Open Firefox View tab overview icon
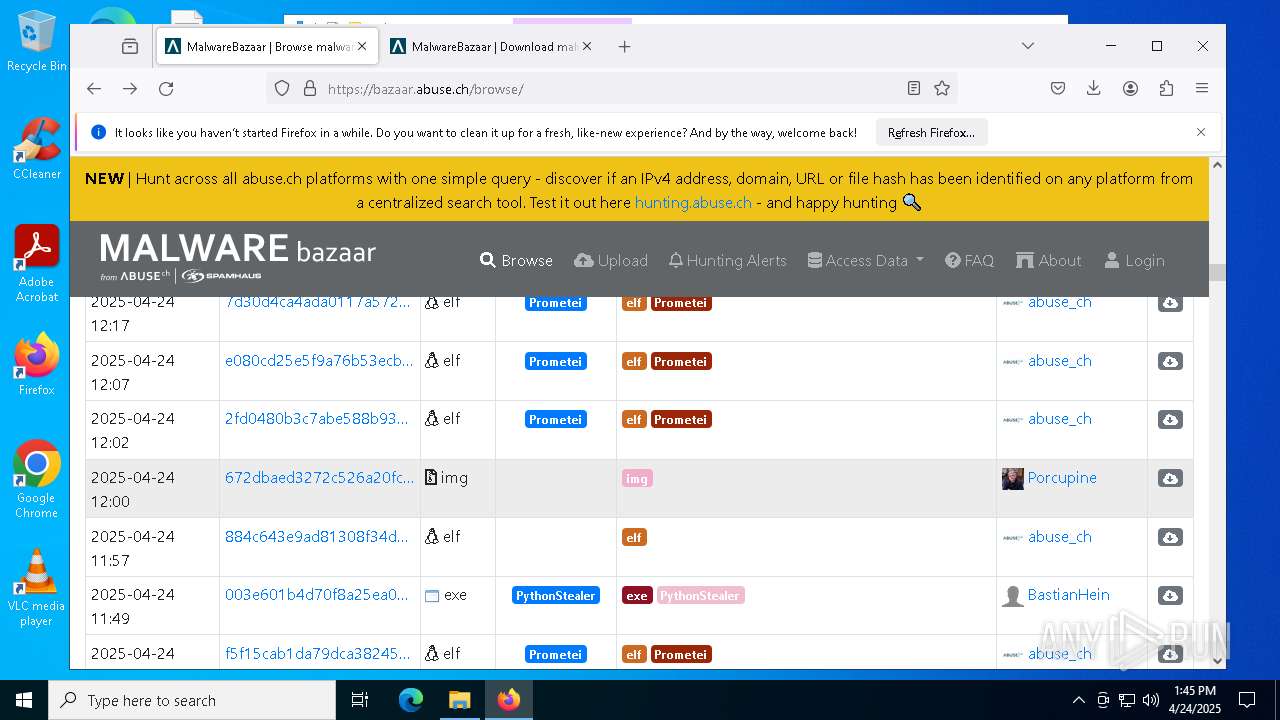 [130, 46]
